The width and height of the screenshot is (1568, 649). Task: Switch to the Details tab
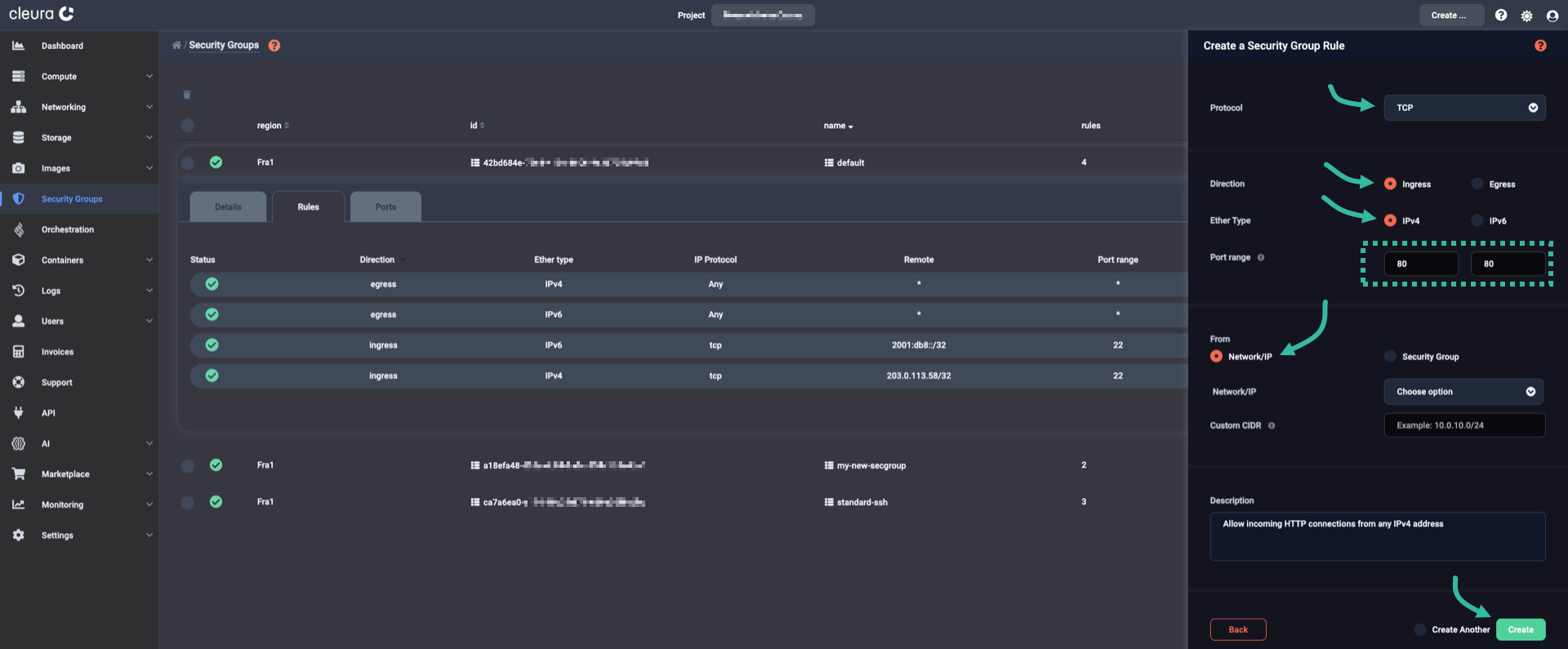(228, 207)
